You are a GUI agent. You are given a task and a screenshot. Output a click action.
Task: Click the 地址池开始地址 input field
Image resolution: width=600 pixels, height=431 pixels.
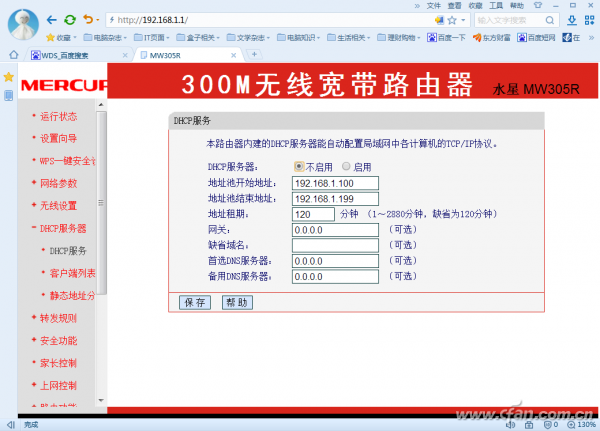(x=335, y=183)
